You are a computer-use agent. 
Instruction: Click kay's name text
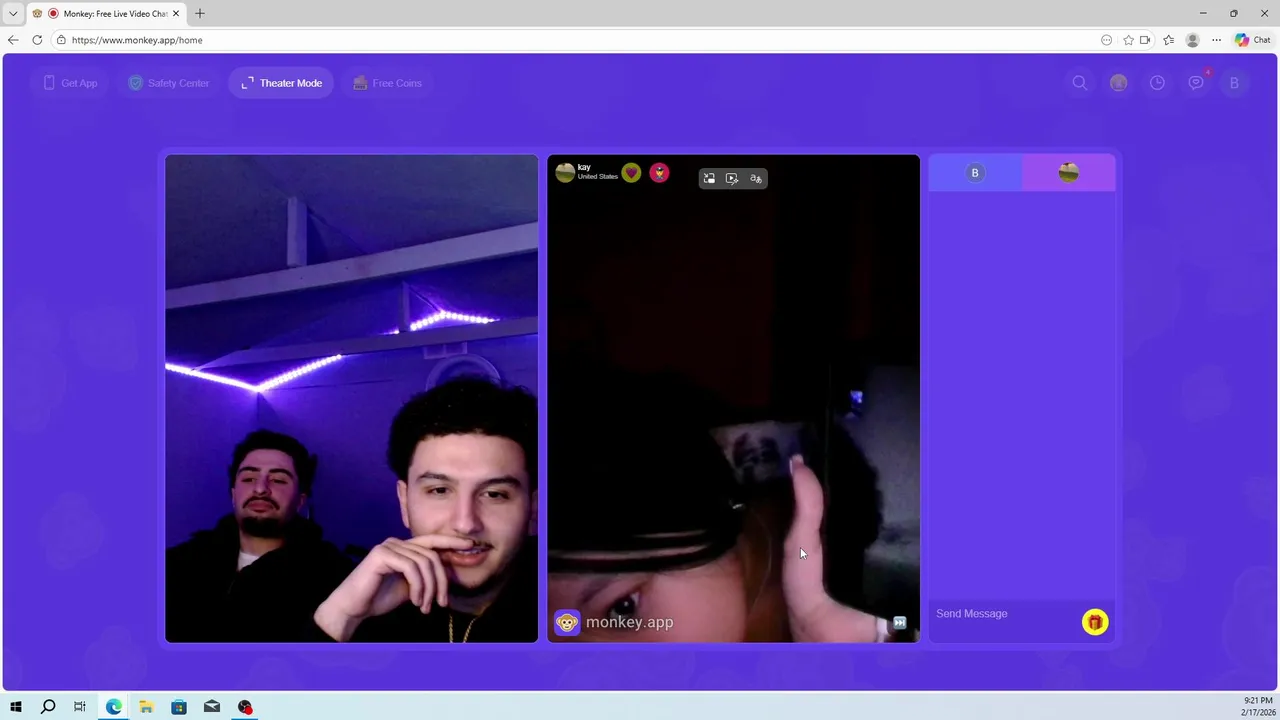[x=584, y=167]
